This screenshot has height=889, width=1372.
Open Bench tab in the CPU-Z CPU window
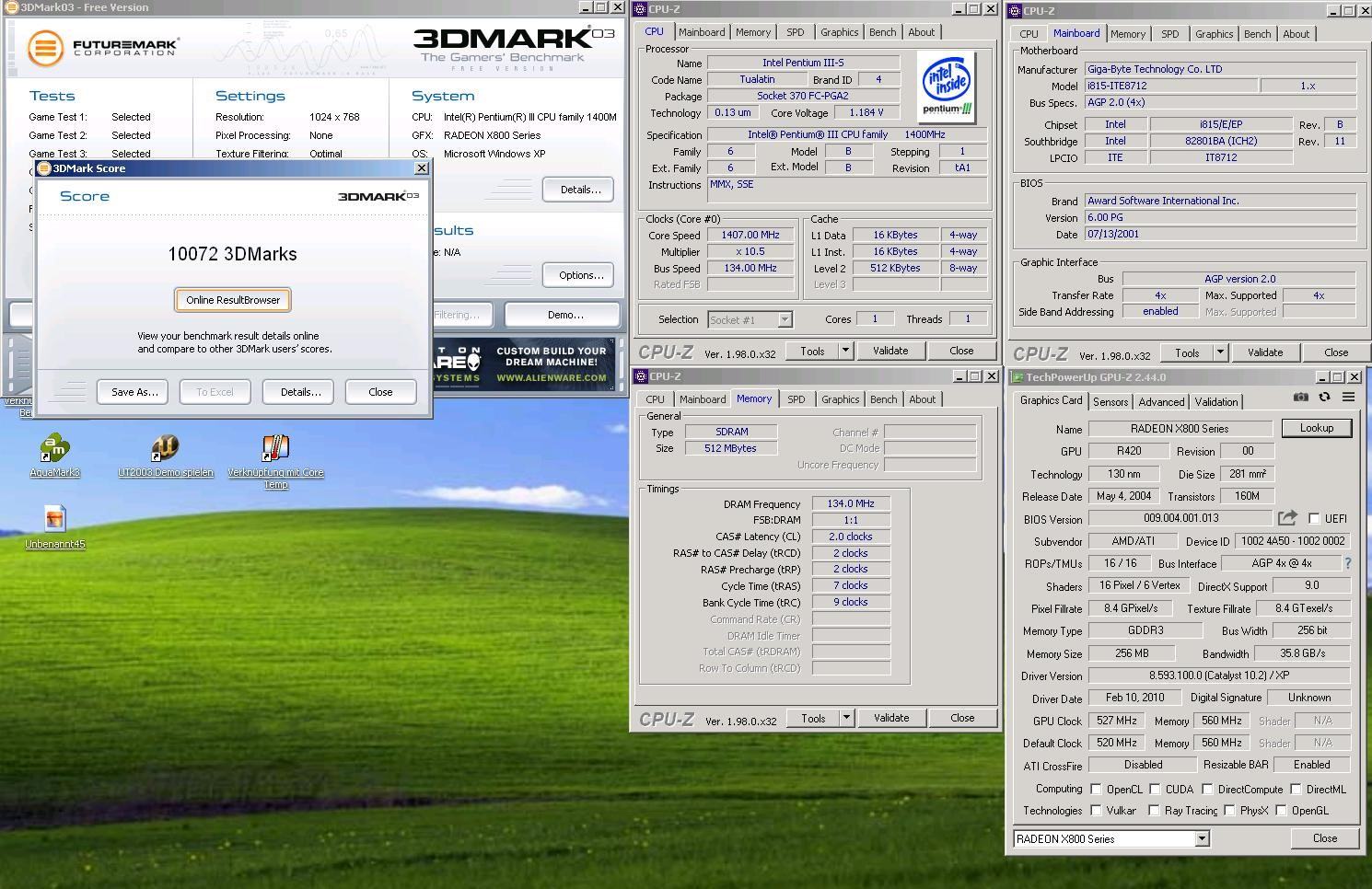[882, 32]
